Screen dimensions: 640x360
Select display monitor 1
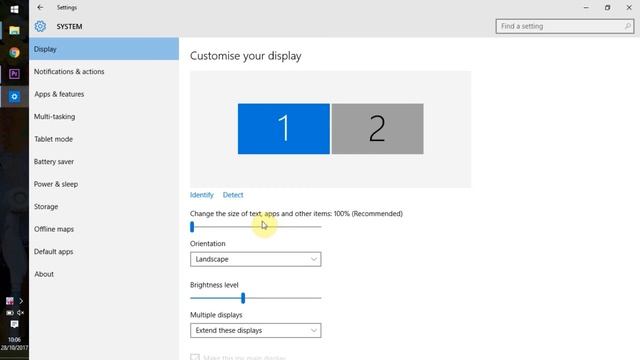284,129
